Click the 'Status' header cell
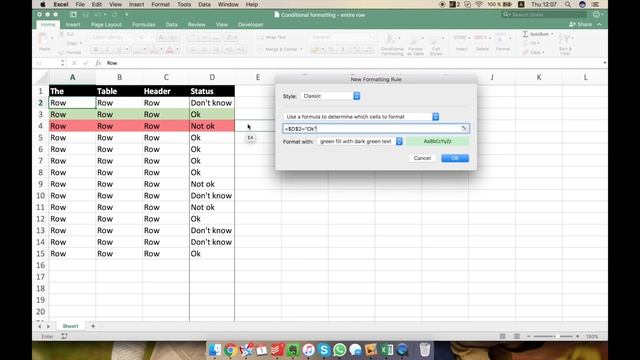The height and width of the screenshot is (360, 640). (x=212, y=91)
